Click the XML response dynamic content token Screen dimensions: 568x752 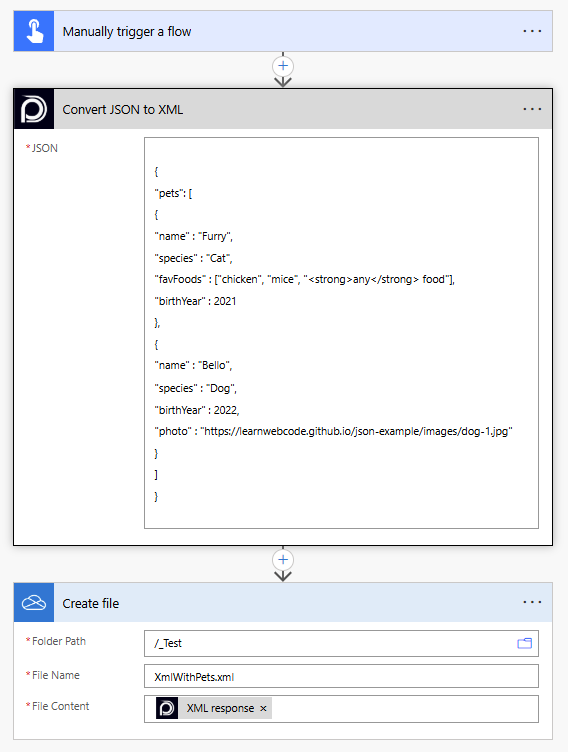click(213, 708)
